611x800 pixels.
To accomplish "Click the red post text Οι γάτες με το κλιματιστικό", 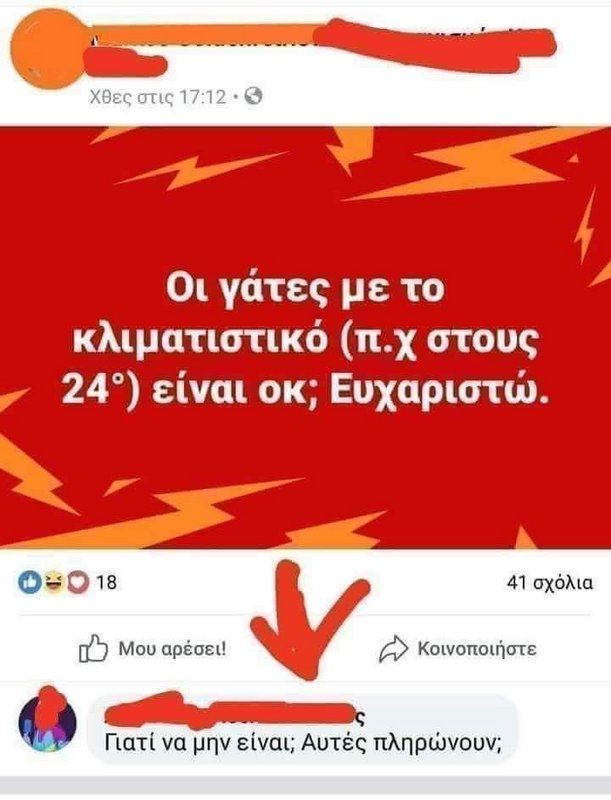I will 305,339.
